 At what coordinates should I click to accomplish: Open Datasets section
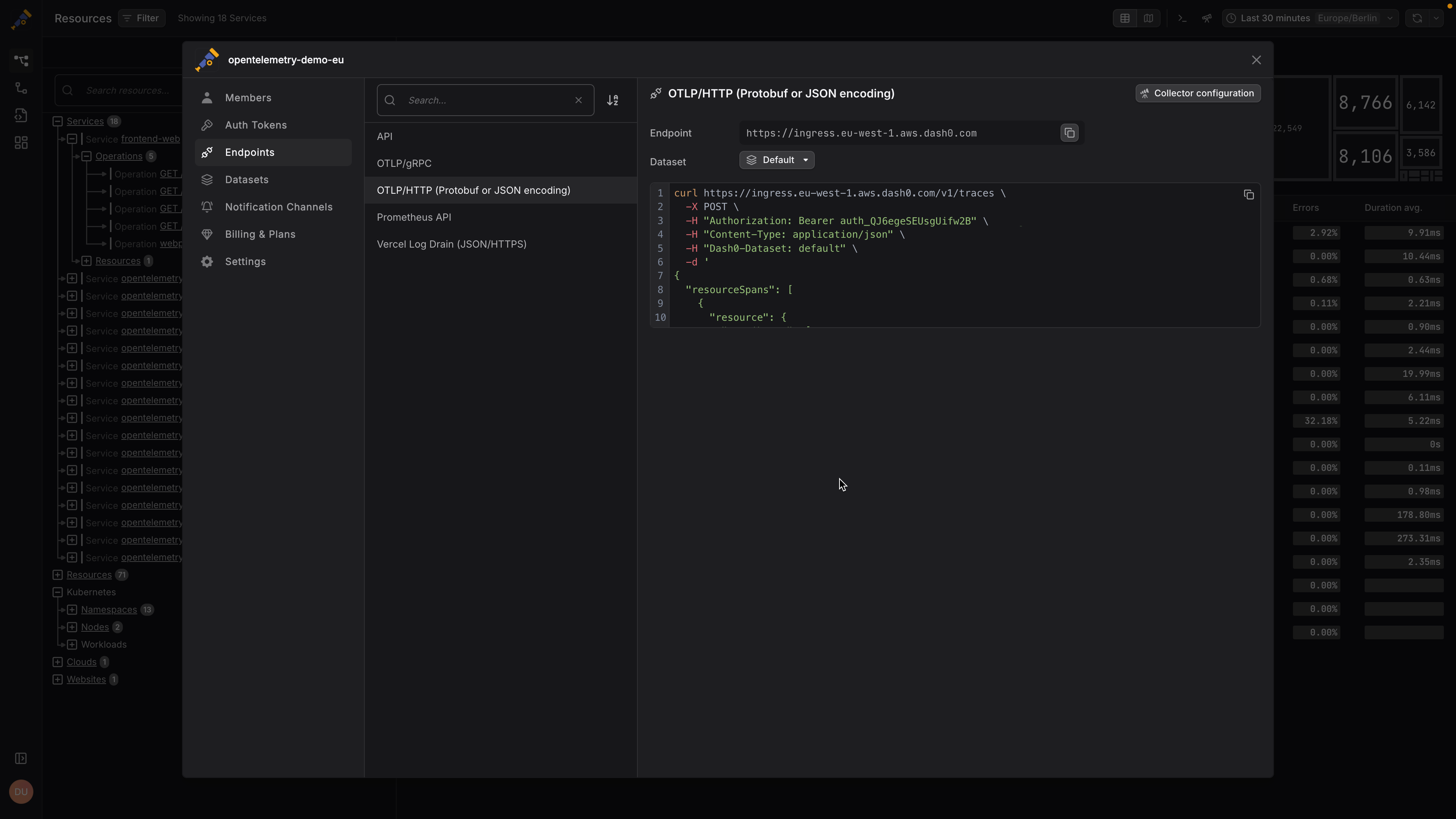coord(273,180)
